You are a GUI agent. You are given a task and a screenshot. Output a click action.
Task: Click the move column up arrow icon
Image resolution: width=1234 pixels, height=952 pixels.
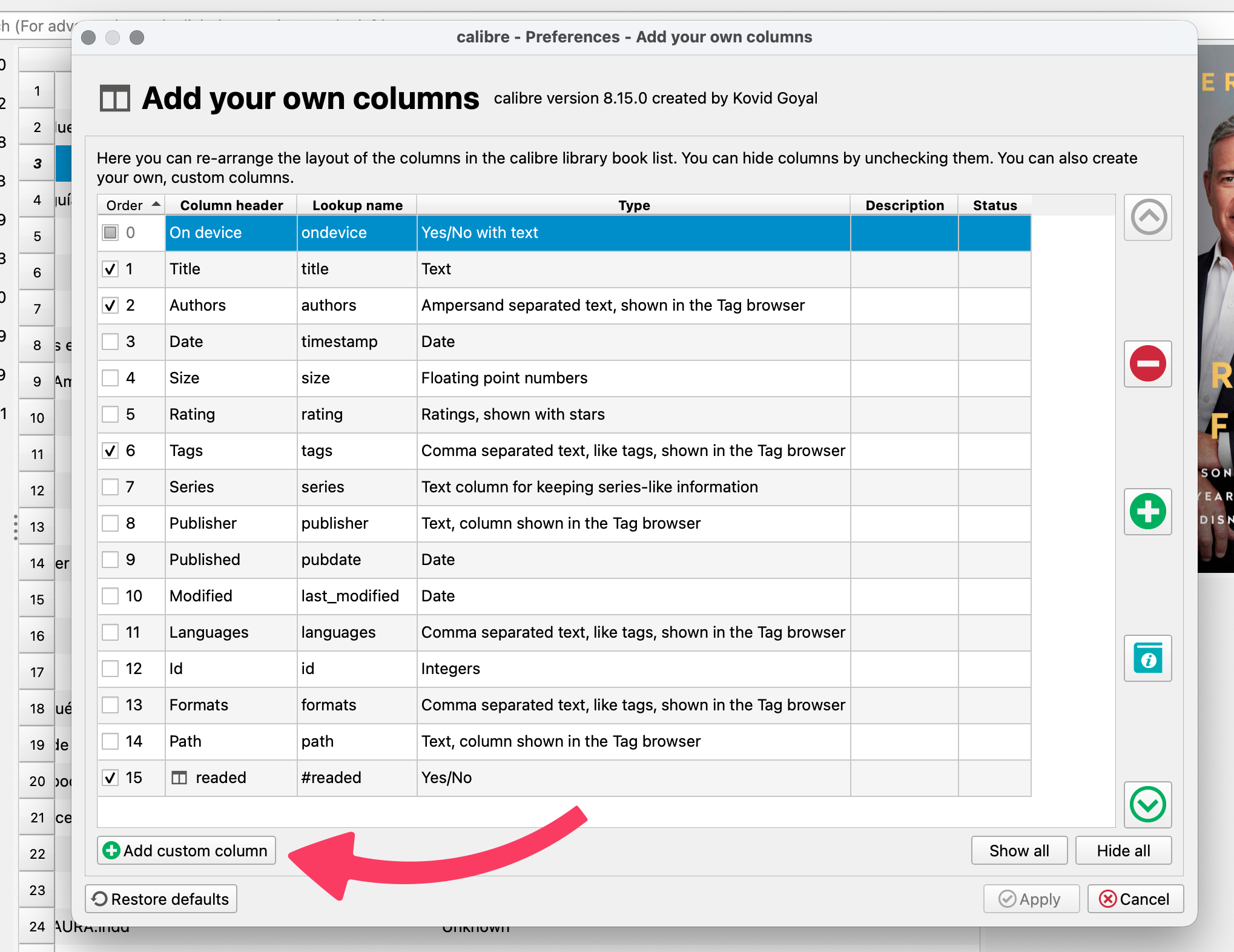tap(1148, 217)
